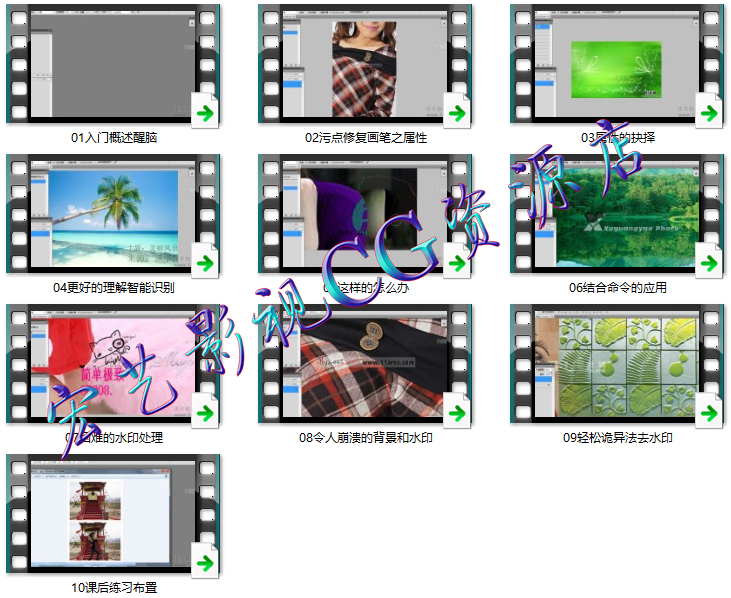The image size is (731, 598).
Task: Click the file name 10课后练习布置
Action: (114, 588)
